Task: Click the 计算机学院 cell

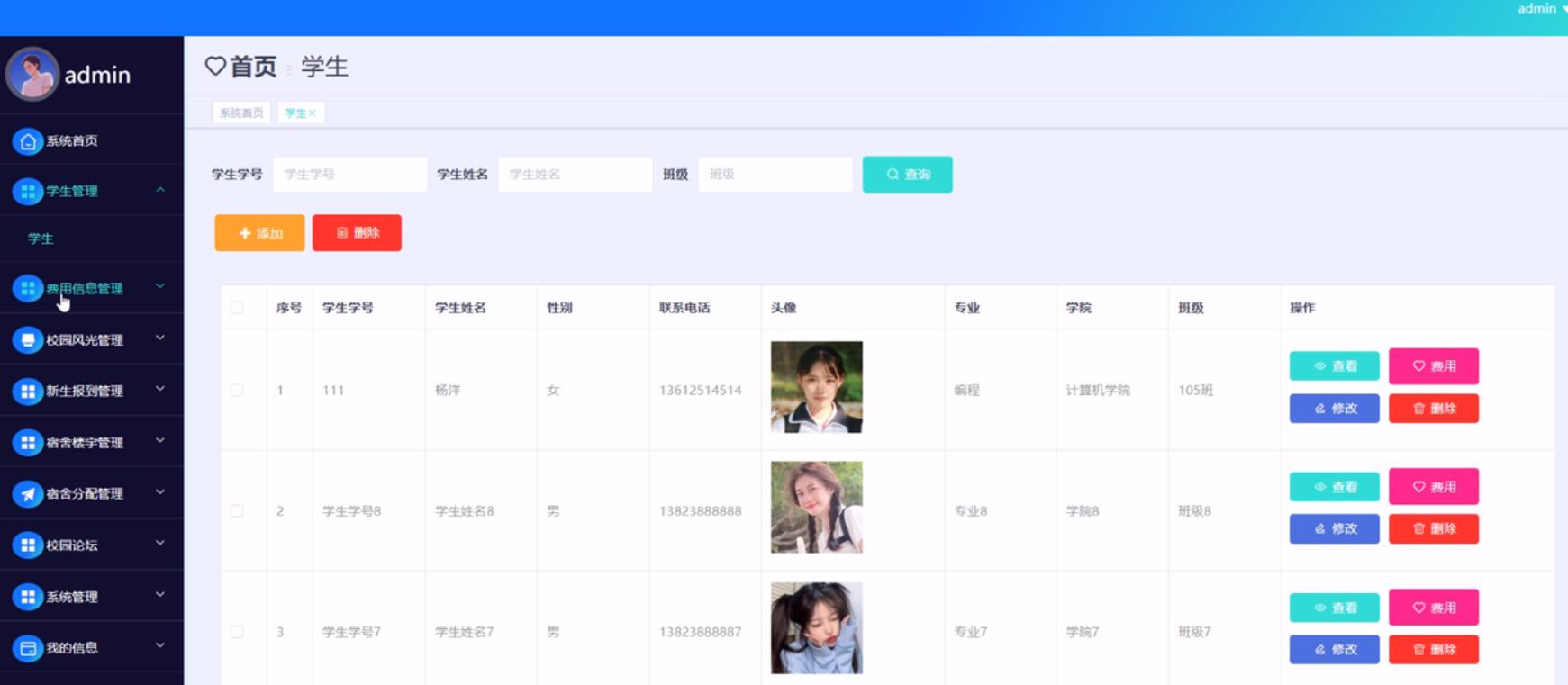Action: pos(1098,391)
